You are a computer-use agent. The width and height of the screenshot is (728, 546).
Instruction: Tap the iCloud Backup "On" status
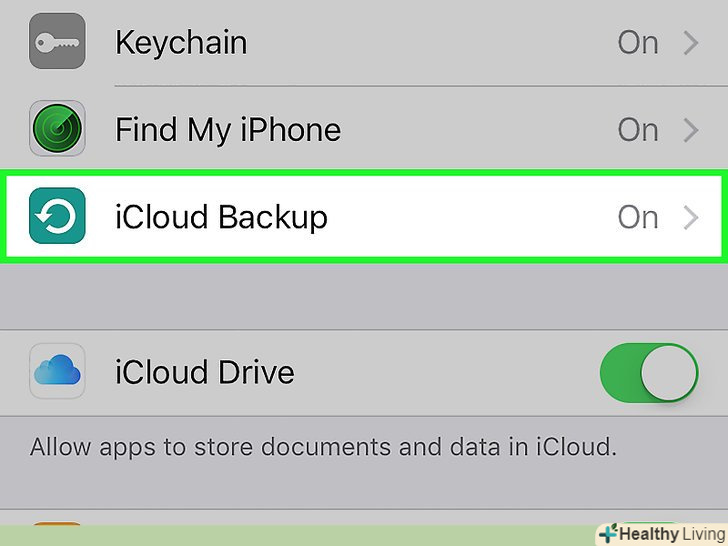click(638, 217)
